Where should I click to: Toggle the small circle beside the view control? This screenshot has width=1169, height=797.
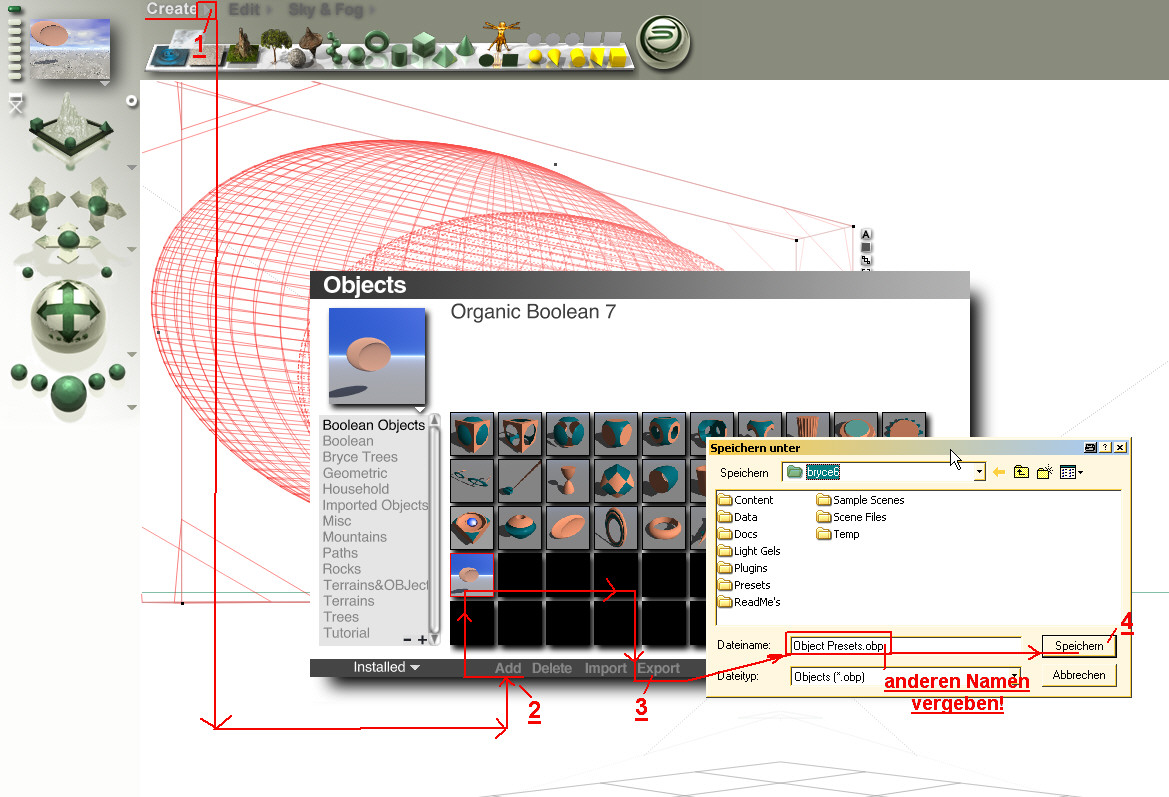click(131, 101)
